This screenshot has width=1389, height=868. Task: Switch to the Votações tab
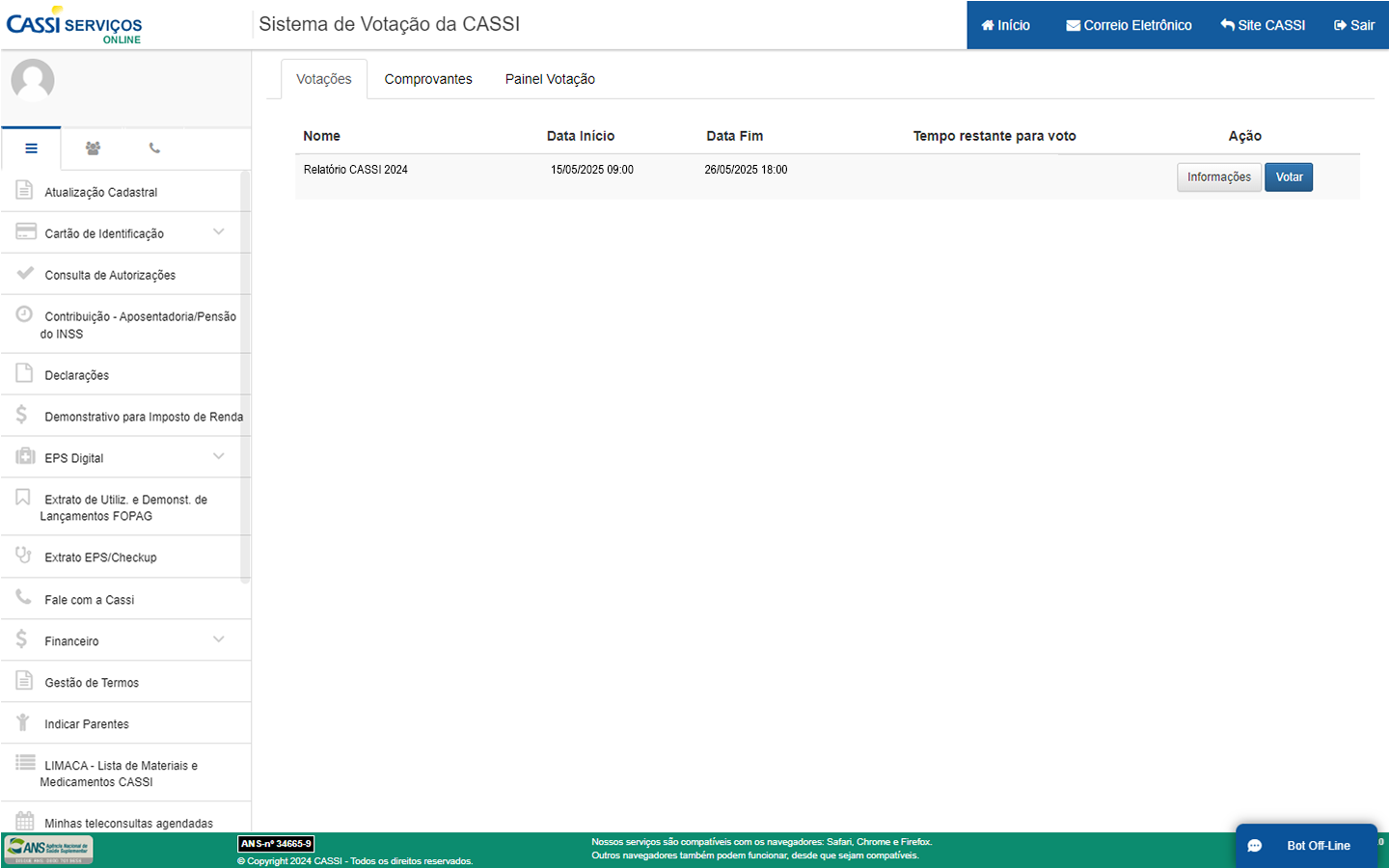(x=324, y=79)
